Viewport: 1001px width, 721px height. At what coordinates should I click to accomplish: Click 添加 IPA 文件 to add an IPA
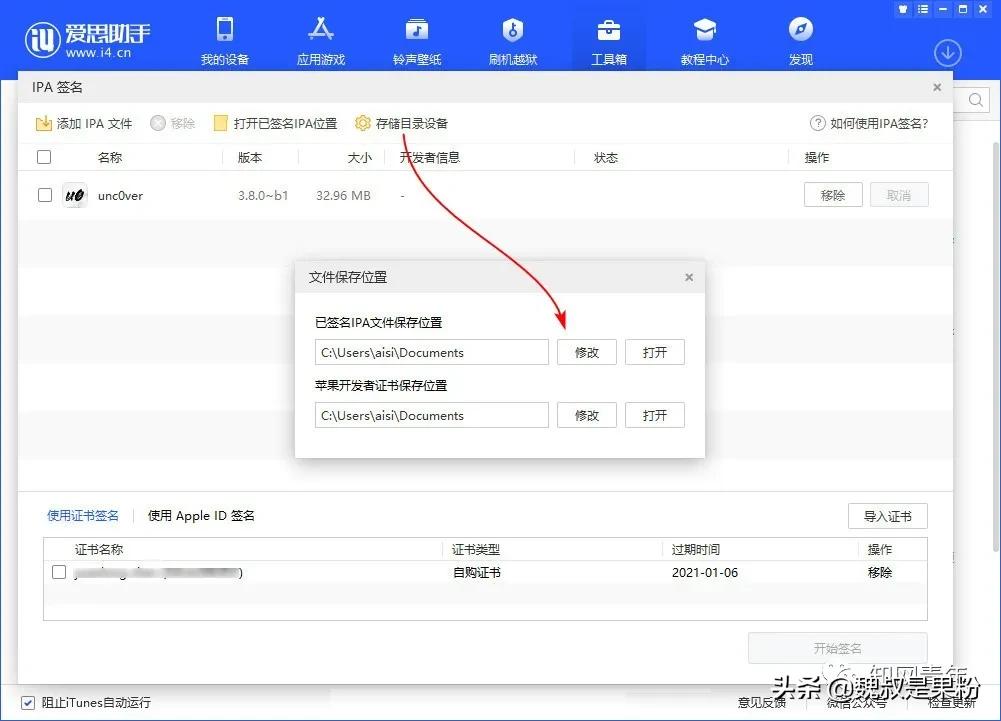click(x=84, y=123)
